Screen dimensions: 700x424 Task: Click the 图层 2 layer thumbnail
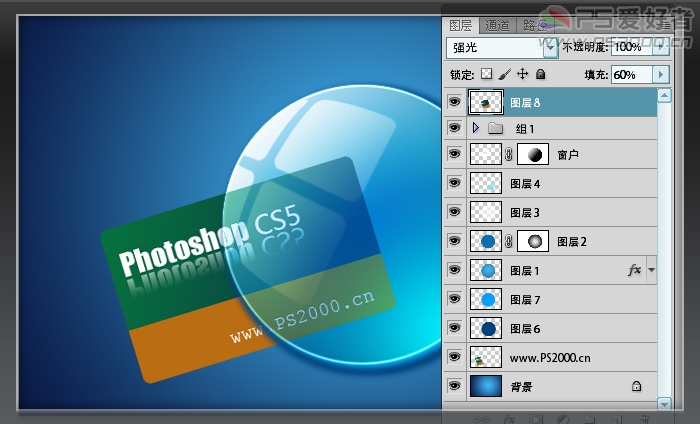click(486, 241)
